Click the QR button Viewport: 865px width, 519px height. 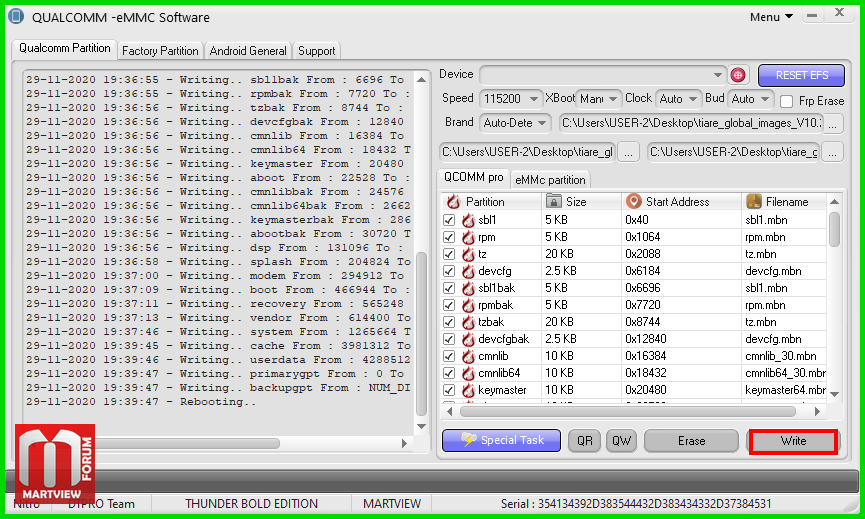point(584,441)
